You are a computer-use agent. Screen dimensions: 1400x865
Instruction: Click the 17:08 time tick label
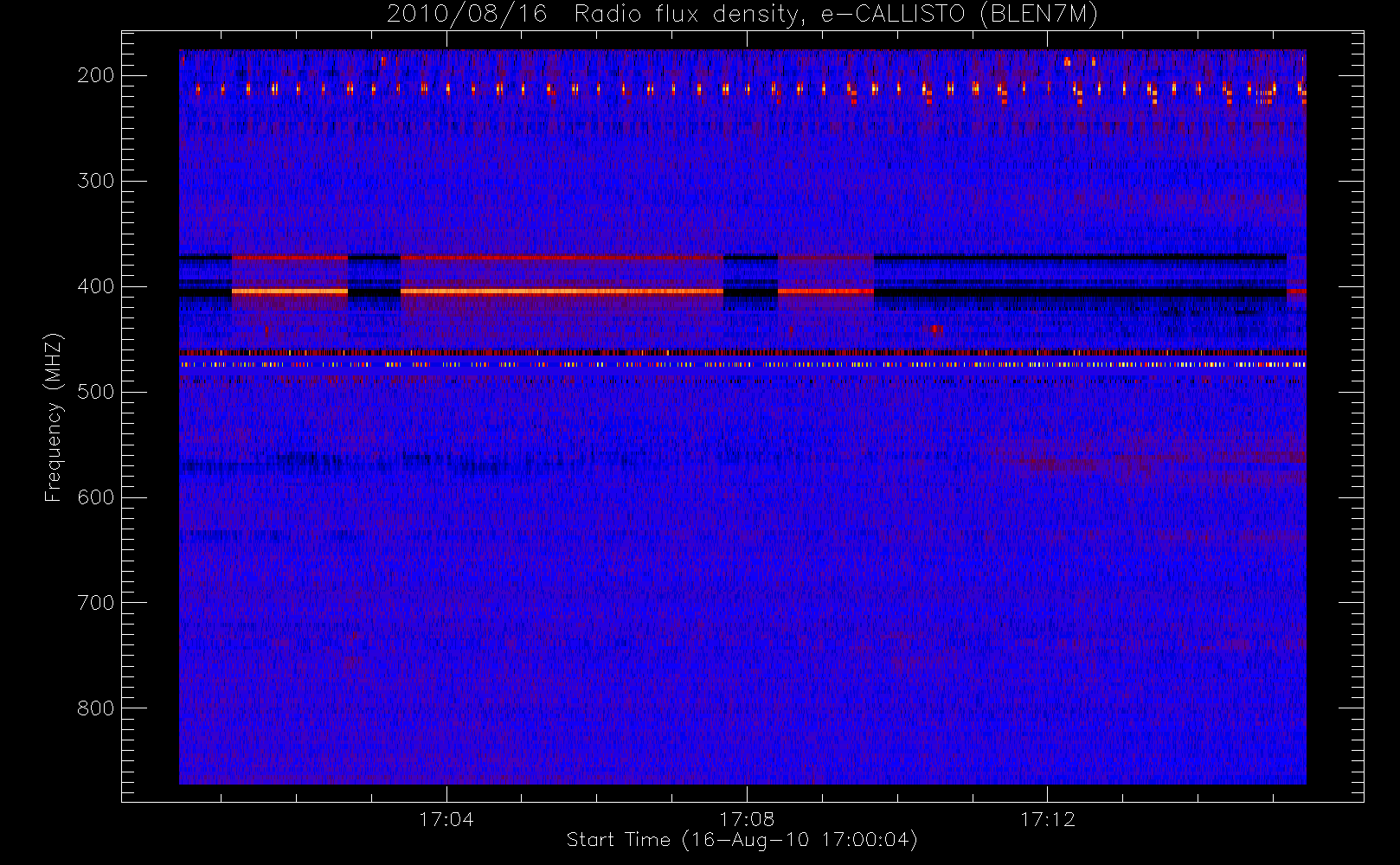747,819
